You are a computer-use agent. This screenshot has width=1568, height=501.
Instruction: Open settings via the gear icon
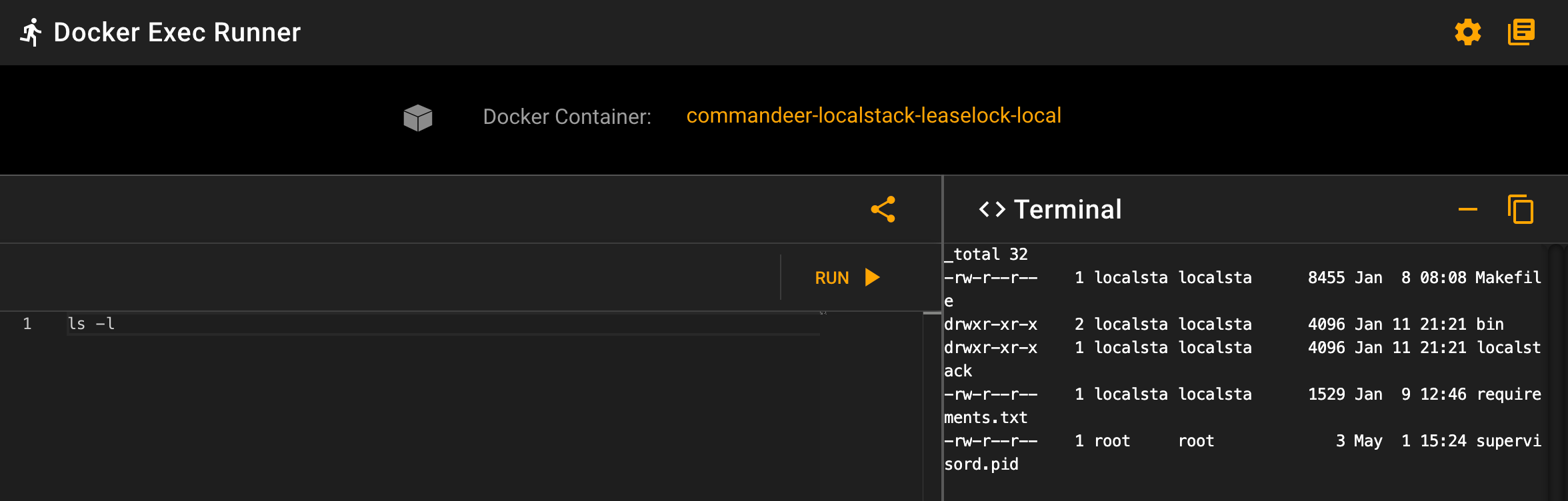coord(1467,32)
